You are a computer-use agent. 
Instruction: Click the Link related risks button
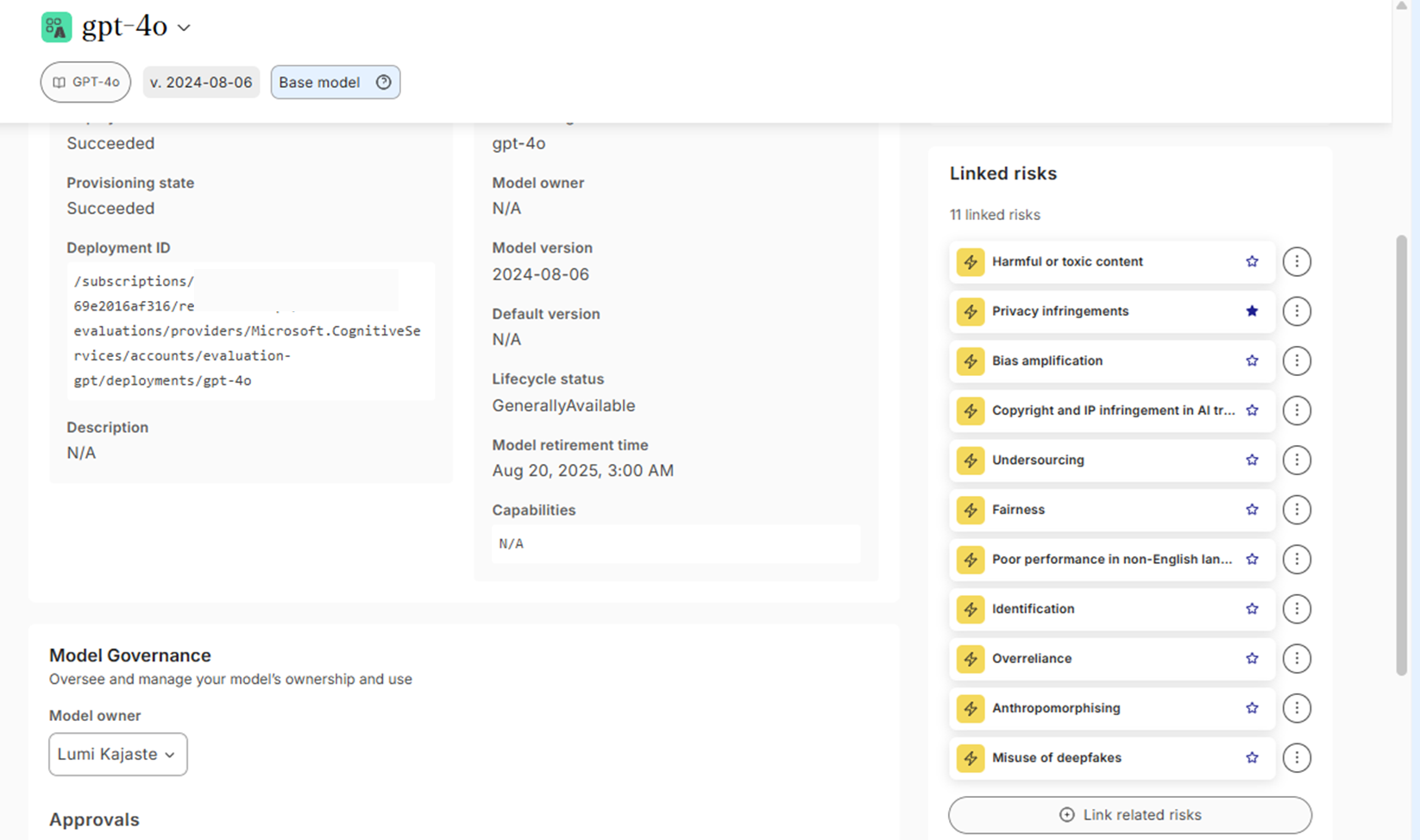coord(1129,815)
